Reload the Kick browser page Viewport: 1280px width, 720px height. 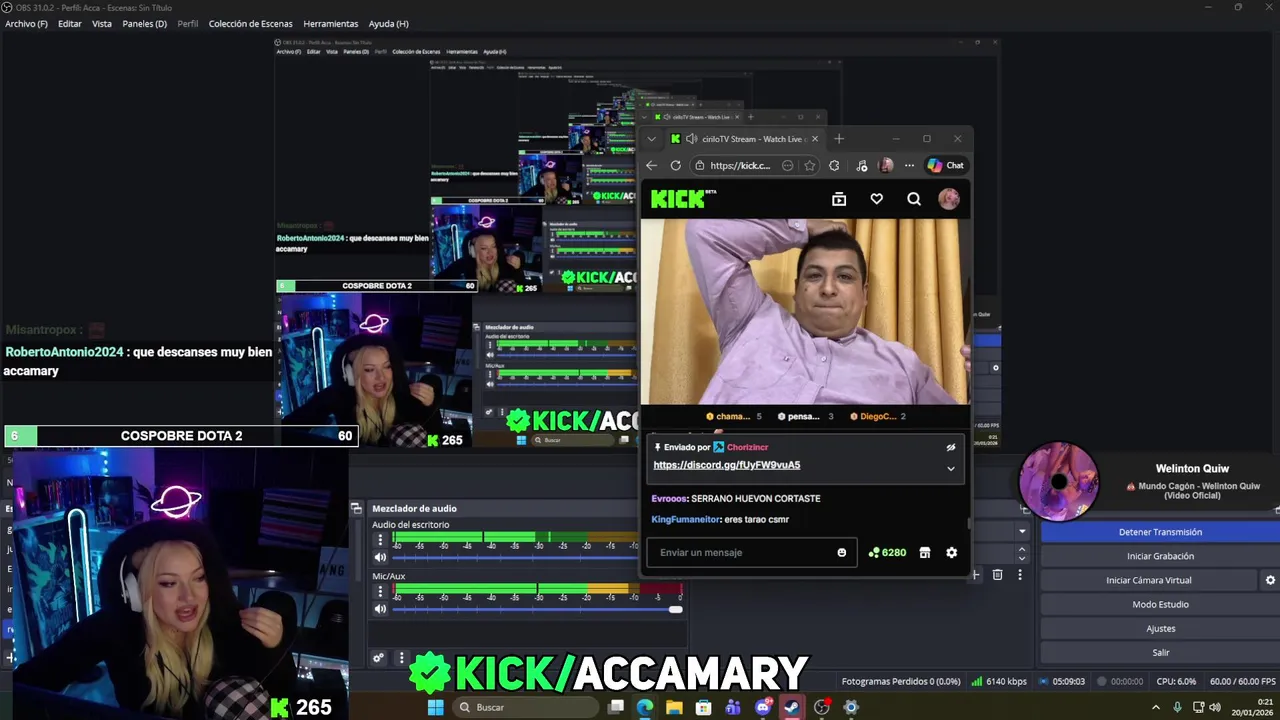(676, 165)
